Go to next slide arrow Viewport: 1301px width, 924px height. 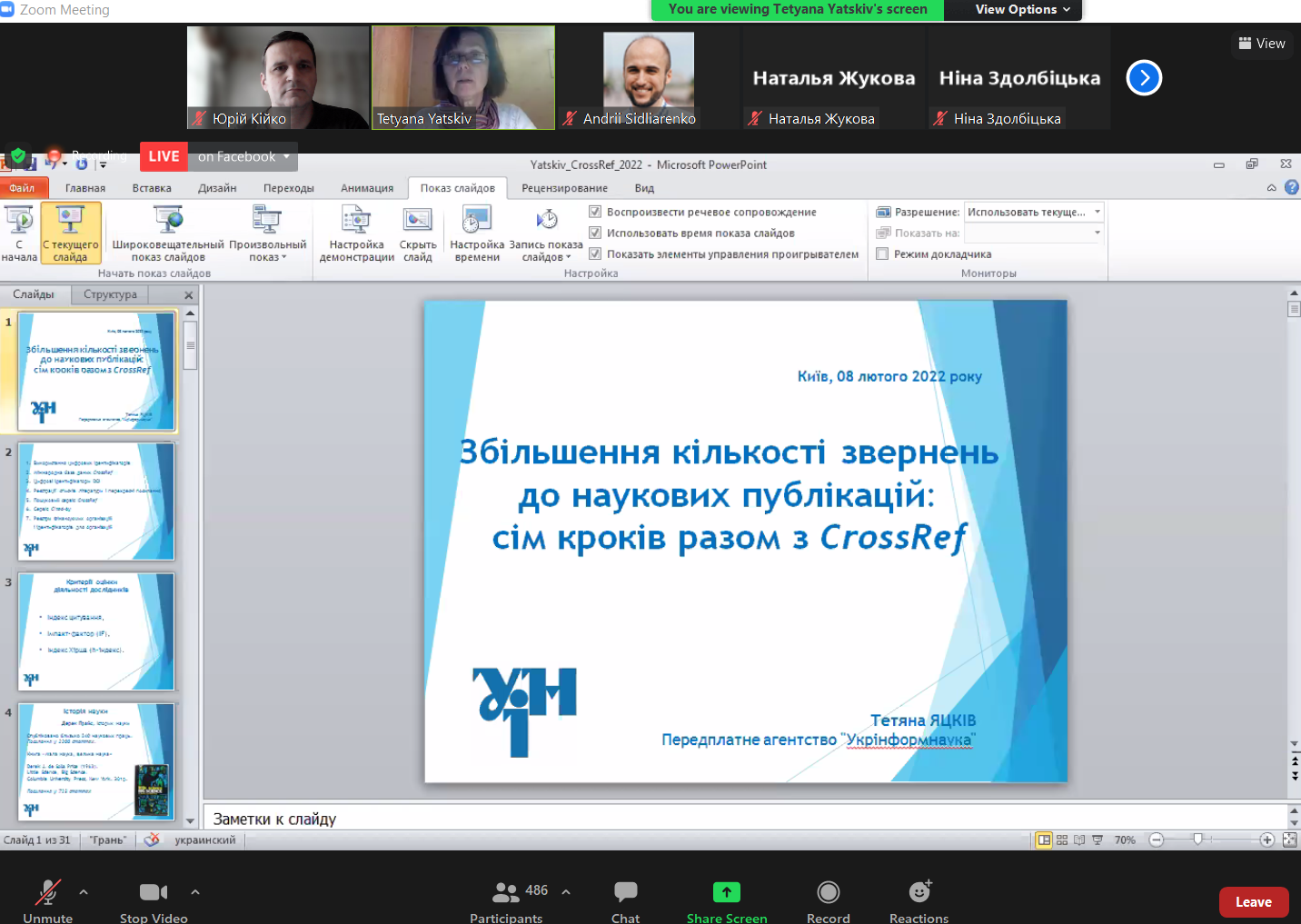pos(1295,777)
